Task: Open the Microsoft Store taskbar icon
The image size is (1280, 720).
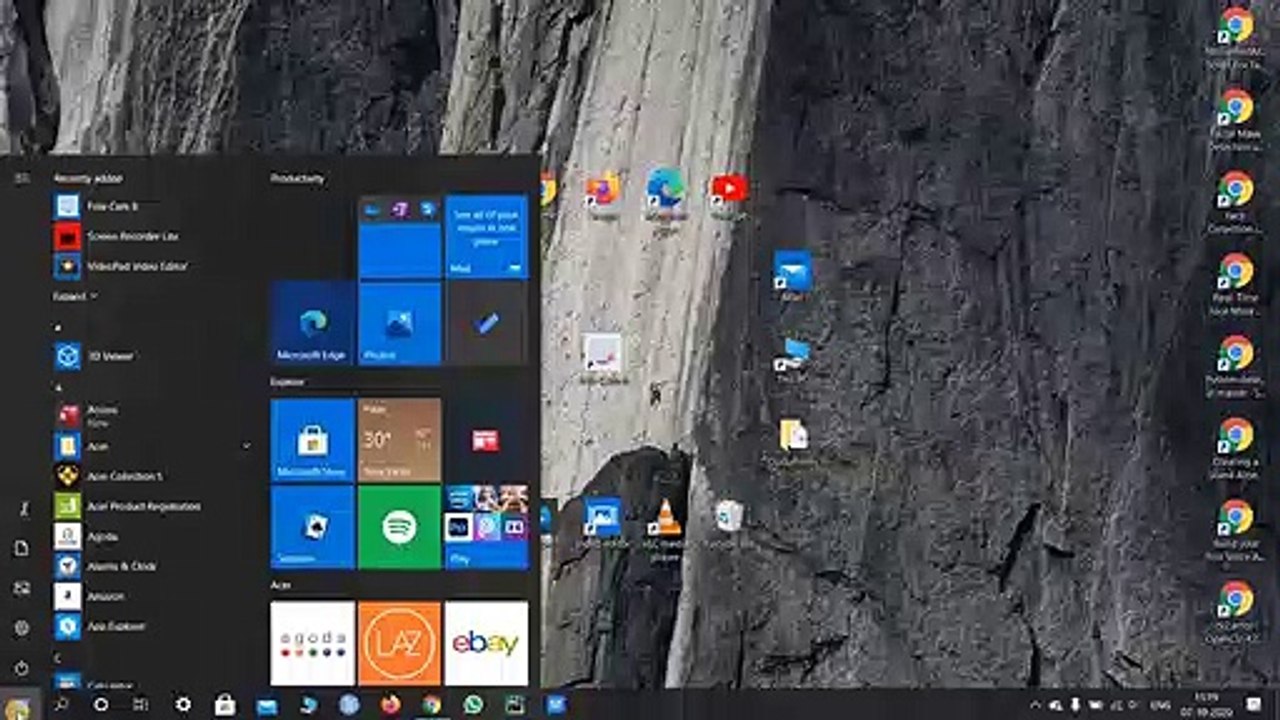Action: [x=225, y=705]
